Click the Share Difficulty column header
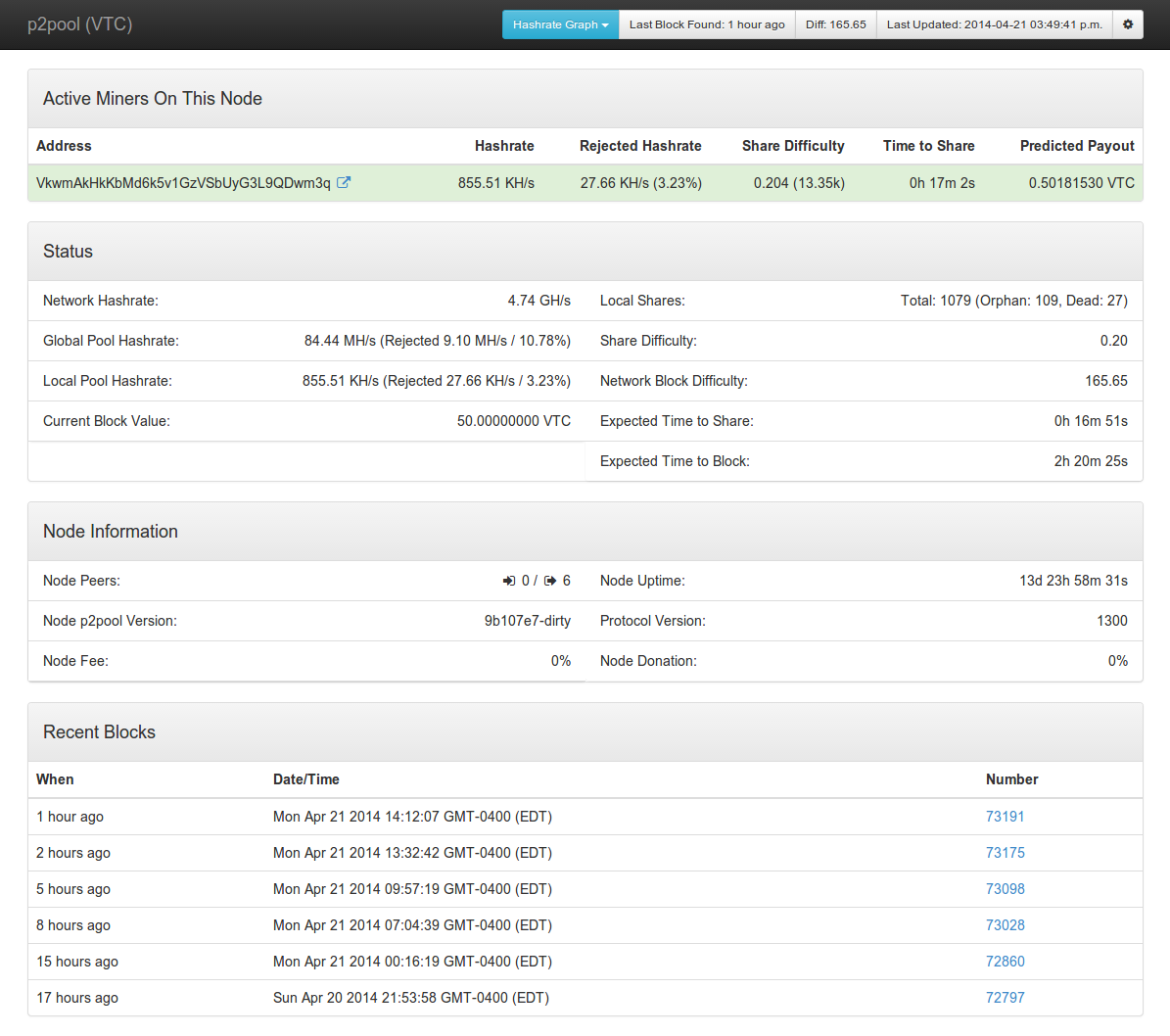 793,146
